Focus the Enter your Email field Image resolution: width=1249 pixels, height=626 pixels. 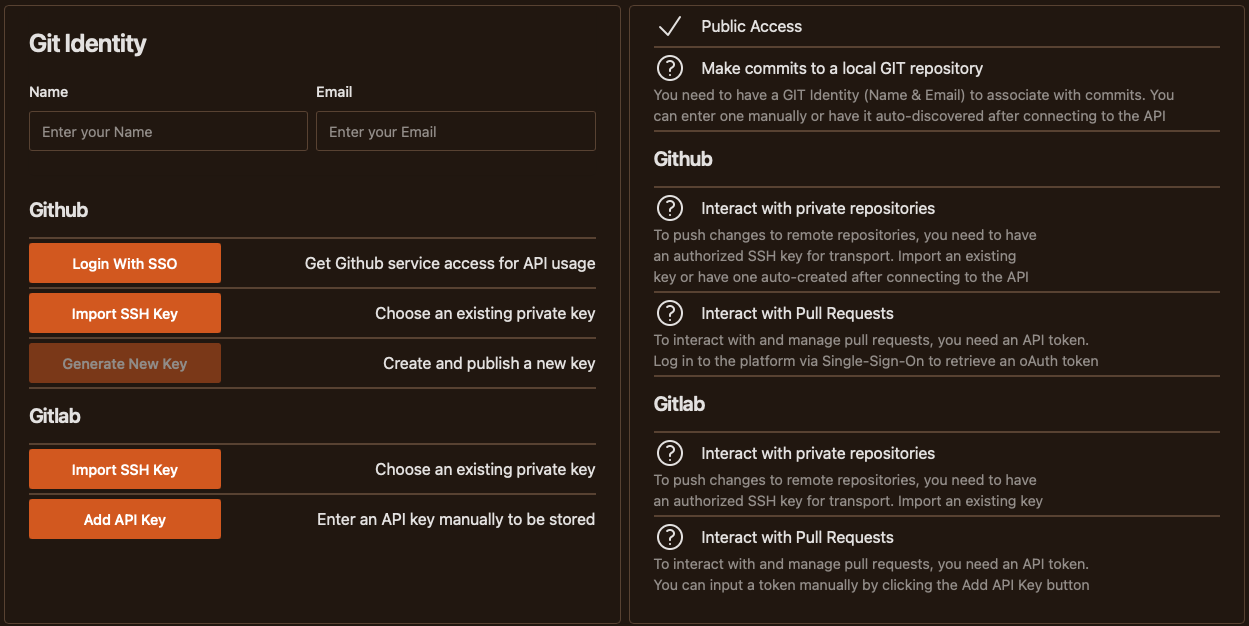pyautogui.click(x=455, y=131)
